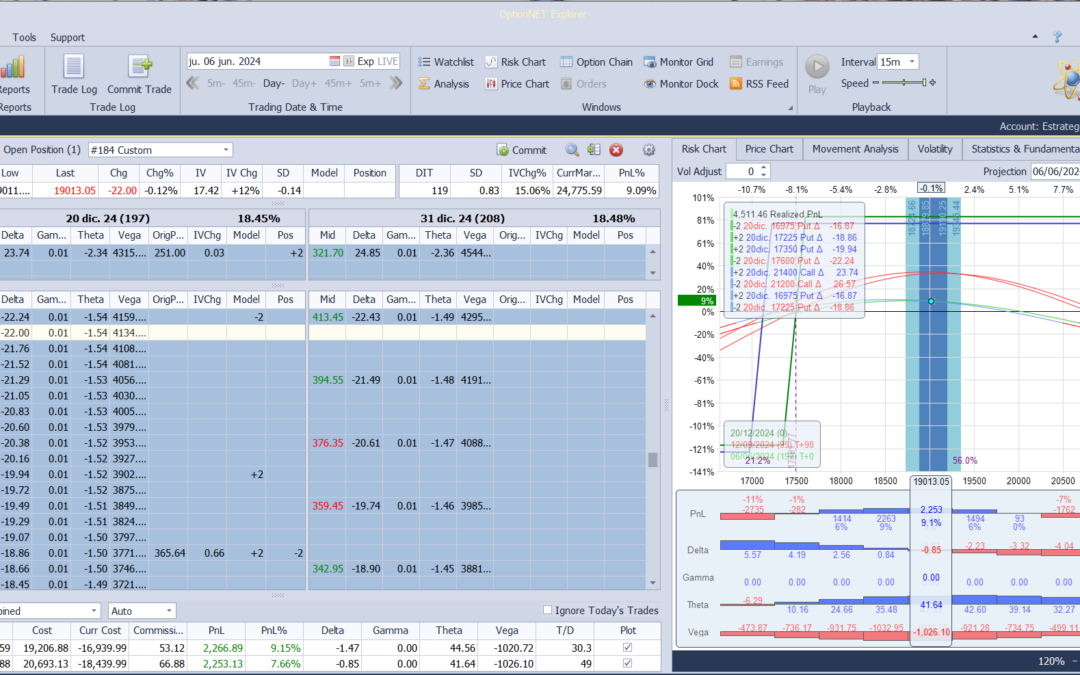Click the Commit Trade icon
This screenshot has height=675, width=1080.
click(x=140, y=68)
